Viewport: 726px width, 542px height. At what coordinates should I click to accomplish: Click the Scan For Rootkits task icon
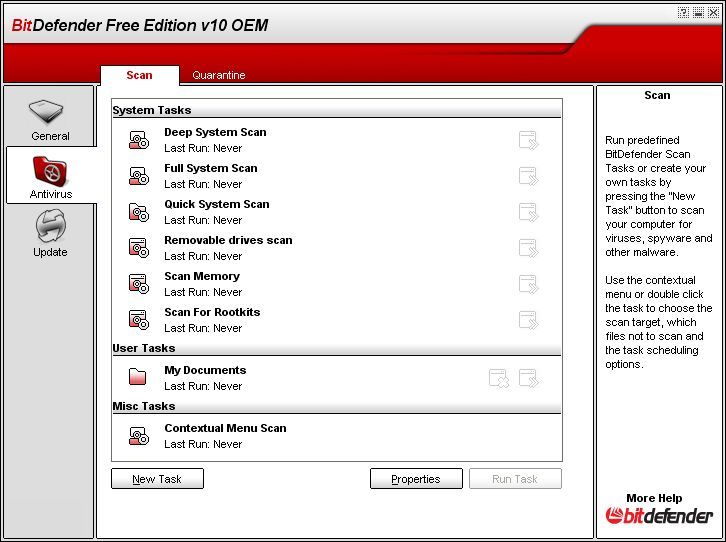138,320
